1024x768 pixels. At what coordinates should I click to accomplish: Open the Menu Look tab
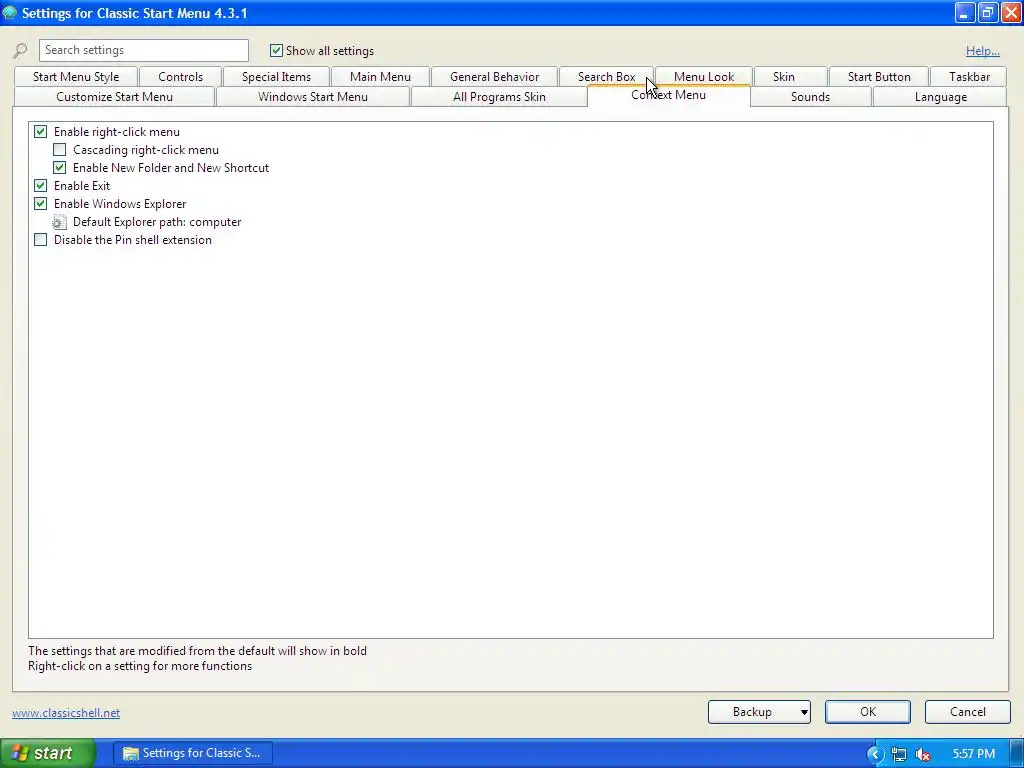click(704, 76)
